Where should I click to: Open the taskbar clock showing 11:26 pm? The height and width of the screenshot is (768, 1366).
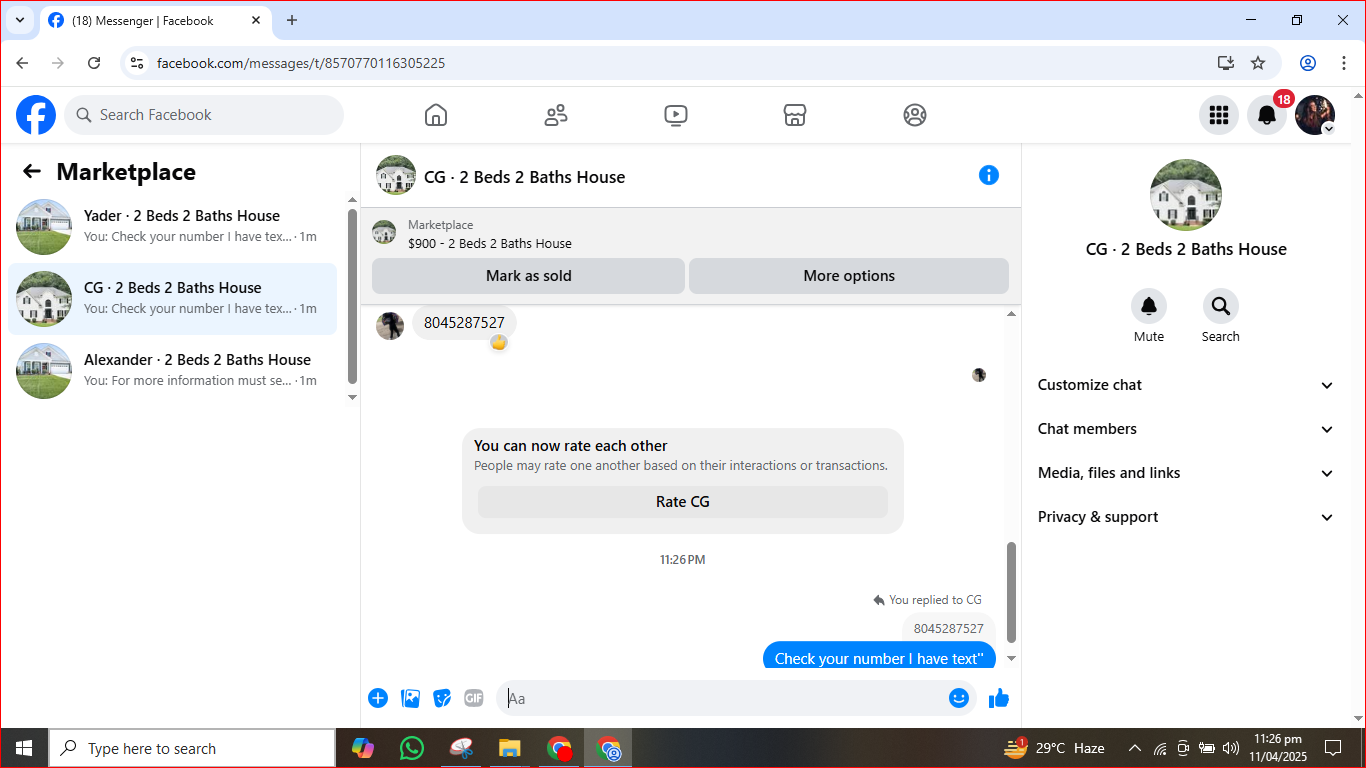click(x=1277, y=748)
